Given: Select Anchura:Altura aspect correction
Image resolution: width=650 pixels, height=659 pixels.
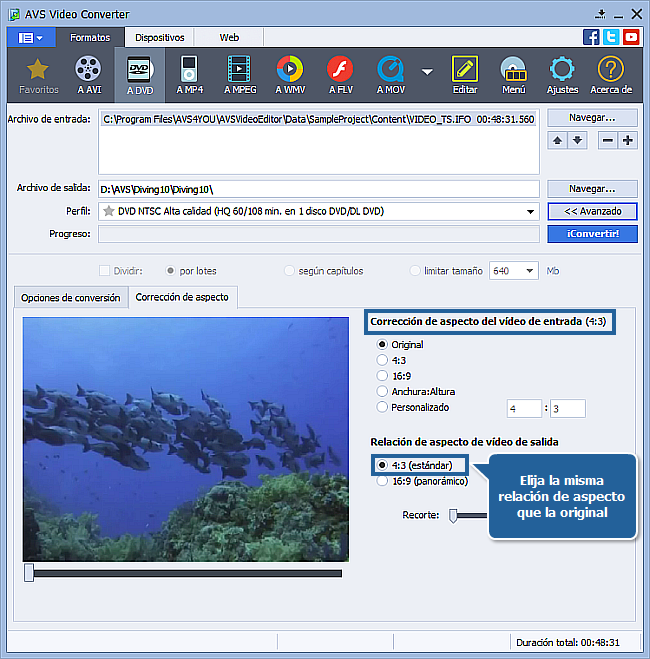Looking at the screenshot, I should [381, 392].
